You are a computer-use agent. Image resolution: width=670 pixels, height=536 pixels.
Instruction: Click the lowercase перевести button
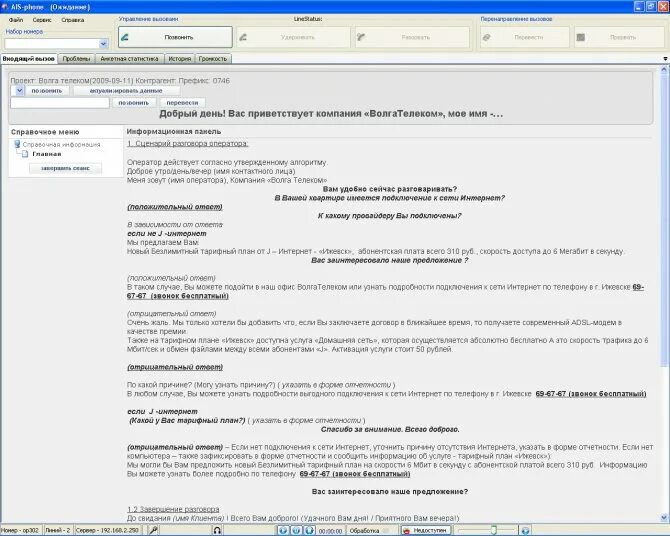(x=182, y=103)
